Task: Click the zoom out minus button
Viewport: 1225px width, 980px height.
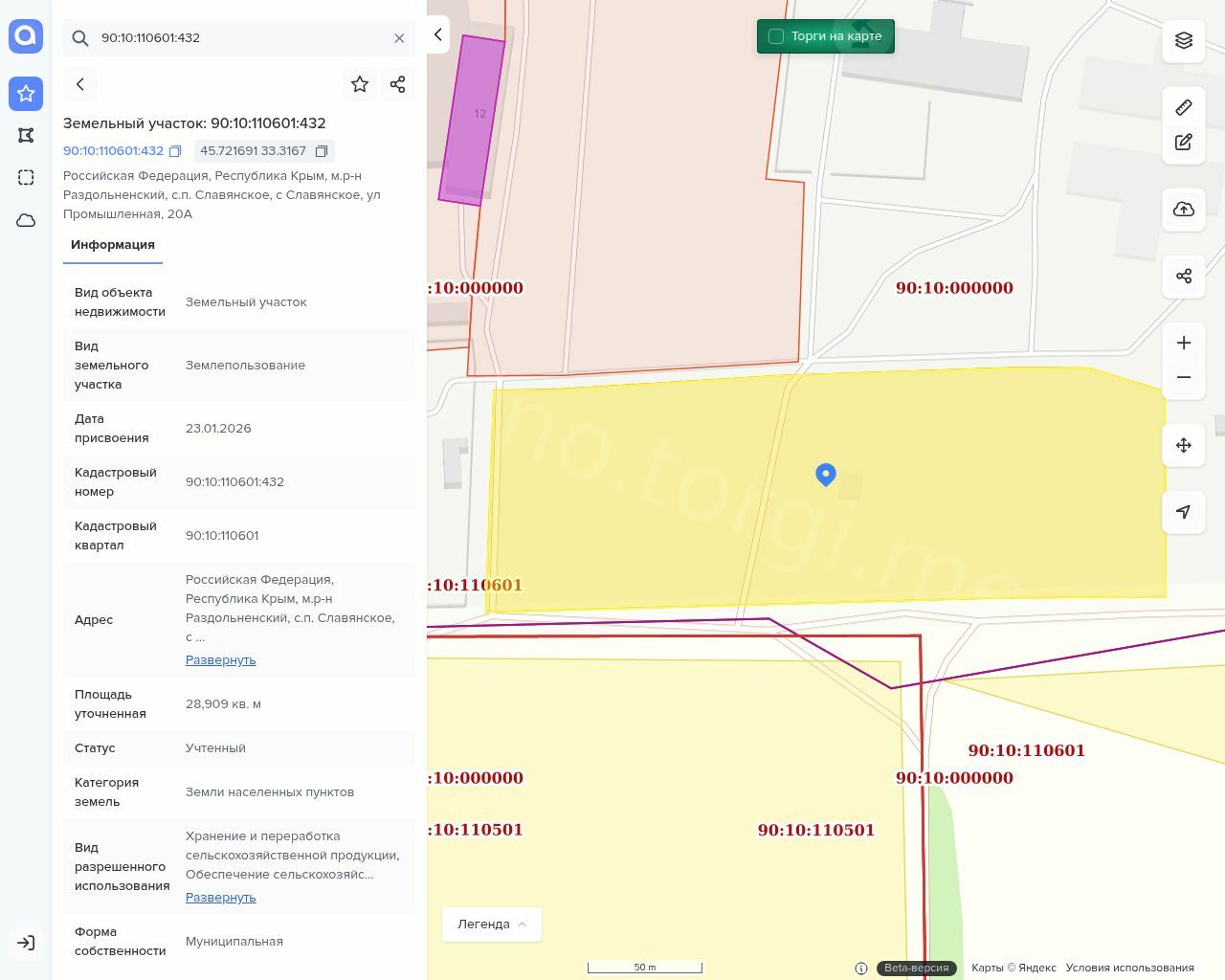Action: pyautogui.click(x=1184, y=377)
